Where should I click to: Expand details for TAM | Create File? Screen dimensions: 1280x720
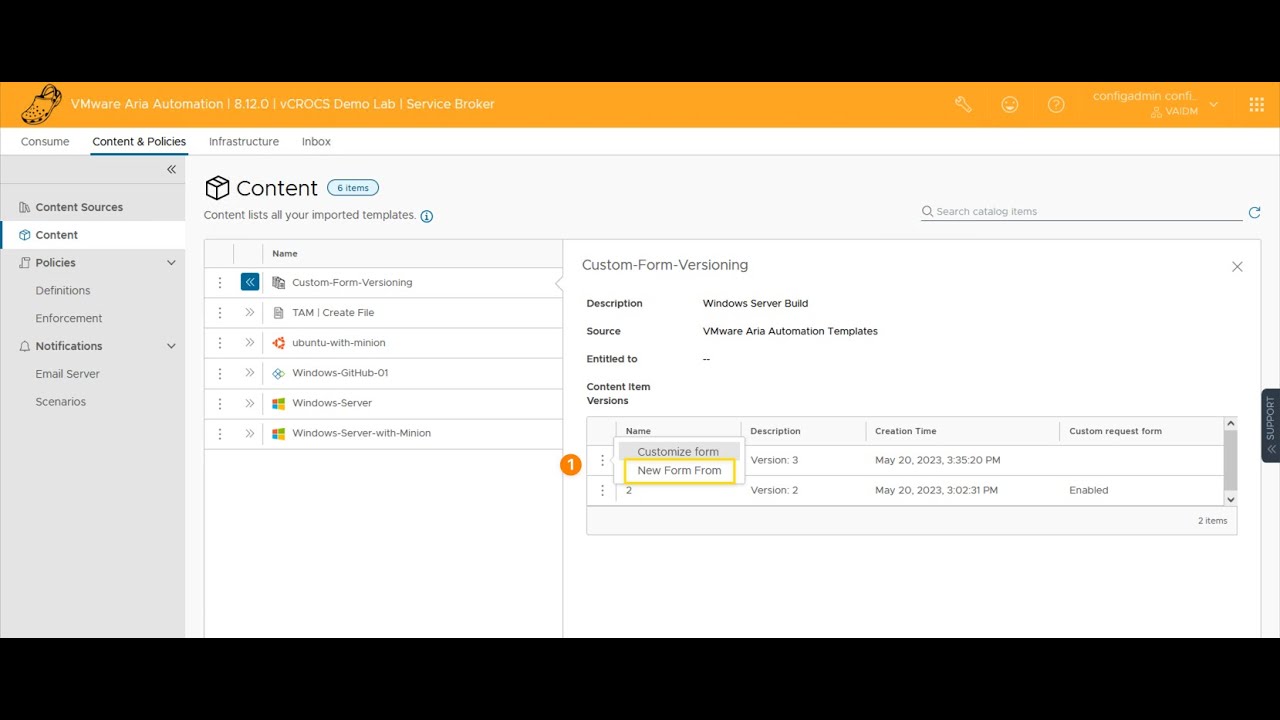click(x=250, y=312)
